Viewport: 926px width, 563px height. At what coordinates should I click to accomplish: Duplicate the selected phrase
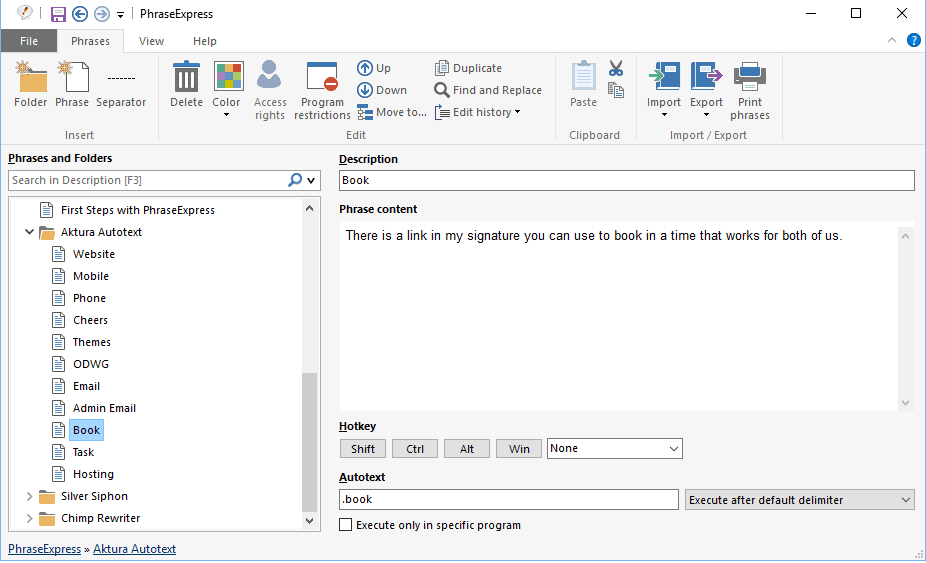tap(468, 68)
